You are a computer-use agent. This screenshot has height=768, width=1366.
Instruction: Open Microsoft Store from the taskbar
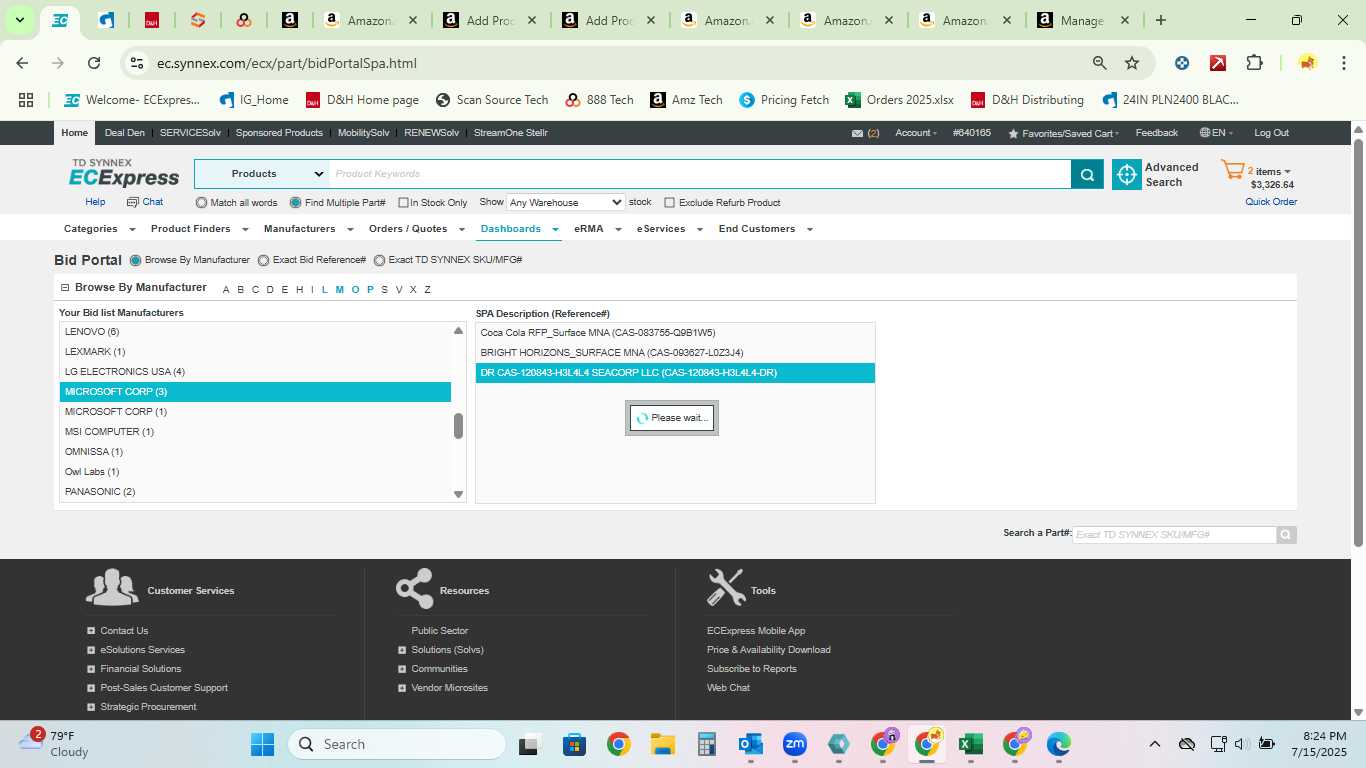coord(574,744)
